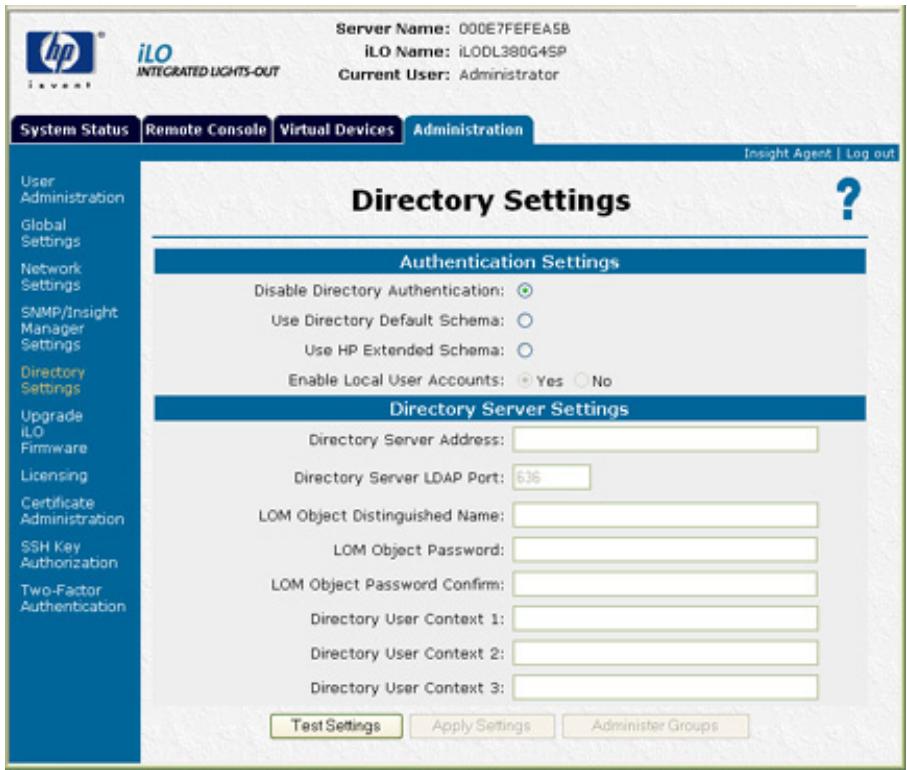Open User Administration in sidebar
Screen dimensions: 907x770
72,190
